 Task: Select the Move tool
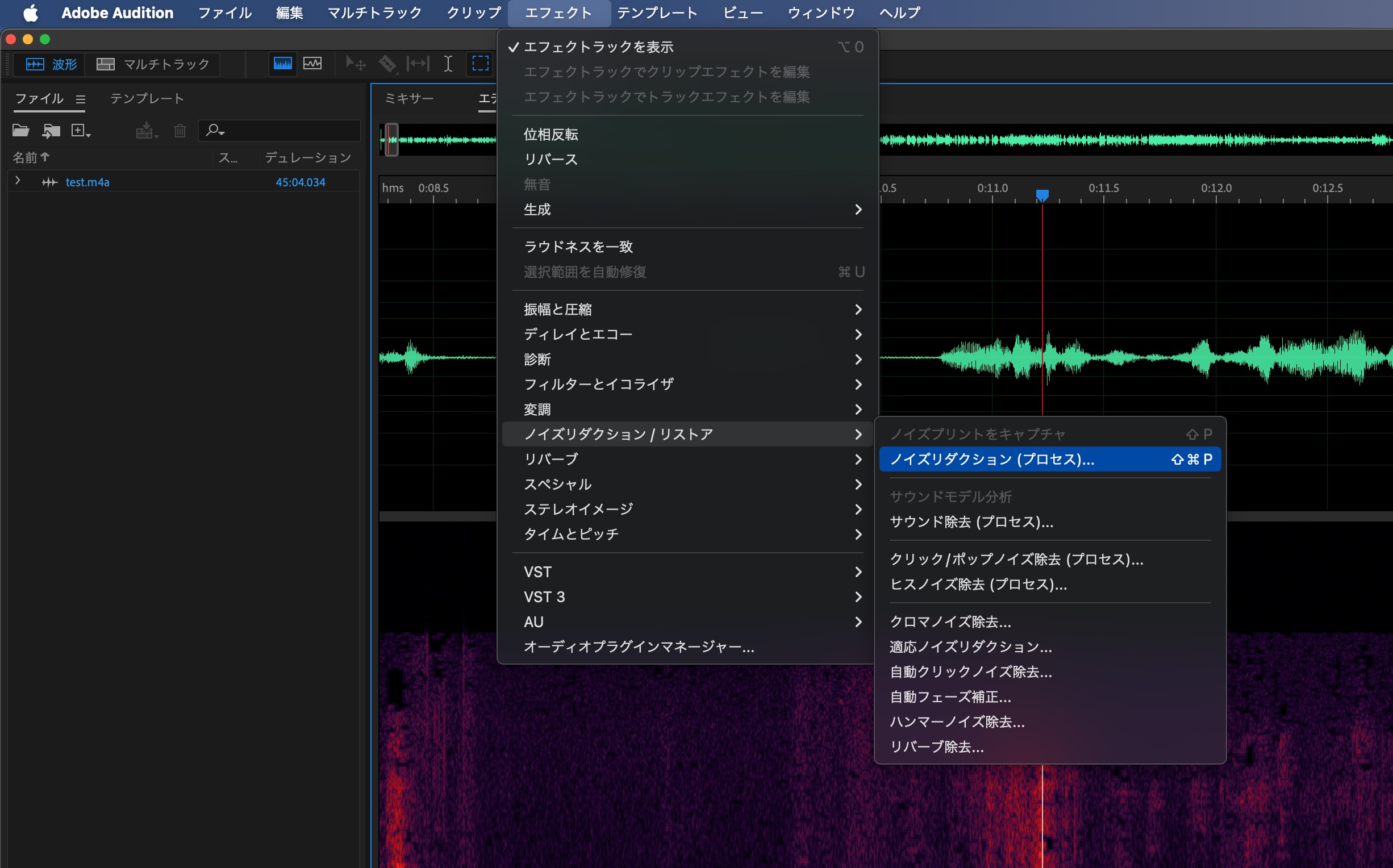356,64
